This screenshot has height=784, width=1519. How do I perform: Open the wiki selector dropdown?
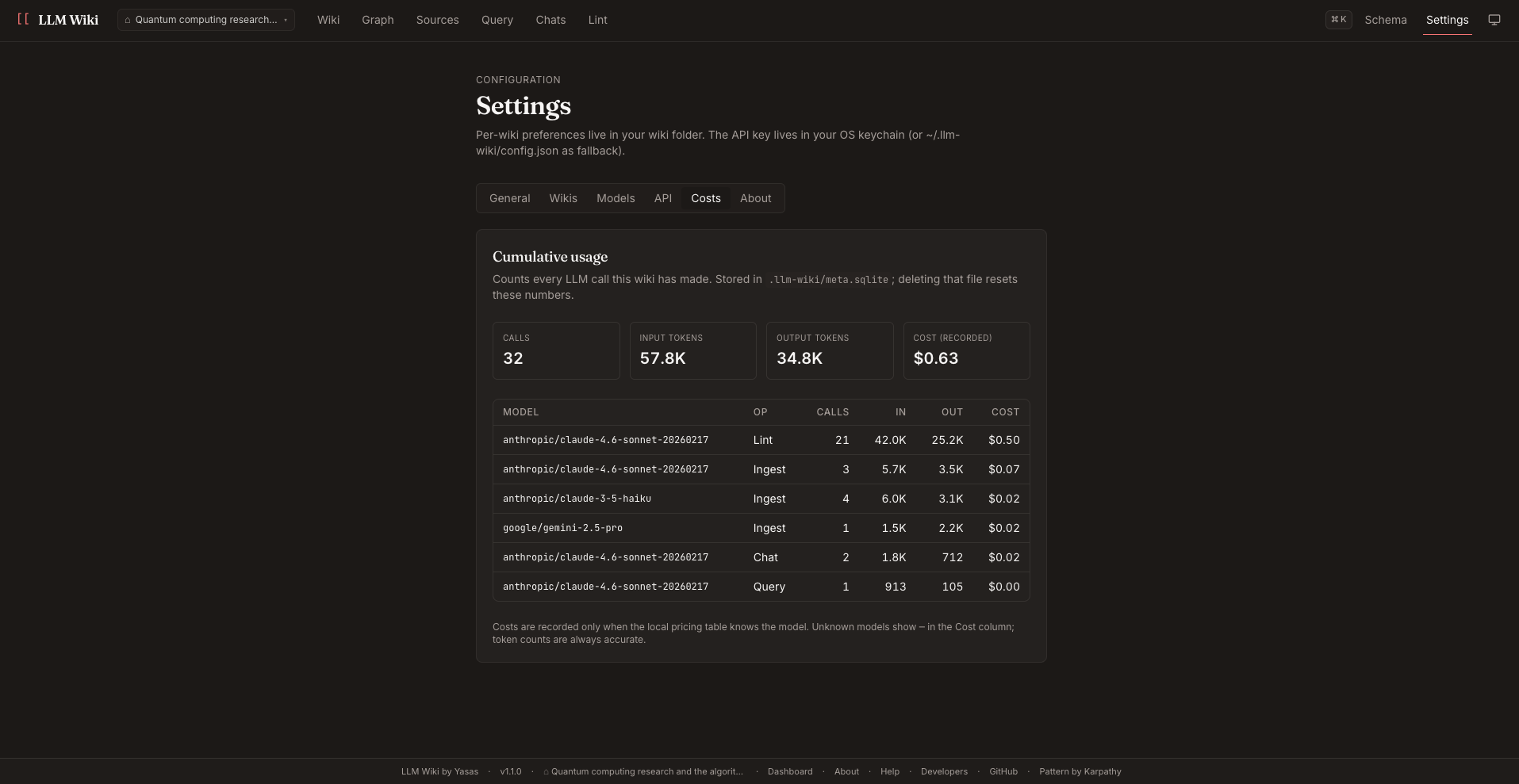coord(206,20)
